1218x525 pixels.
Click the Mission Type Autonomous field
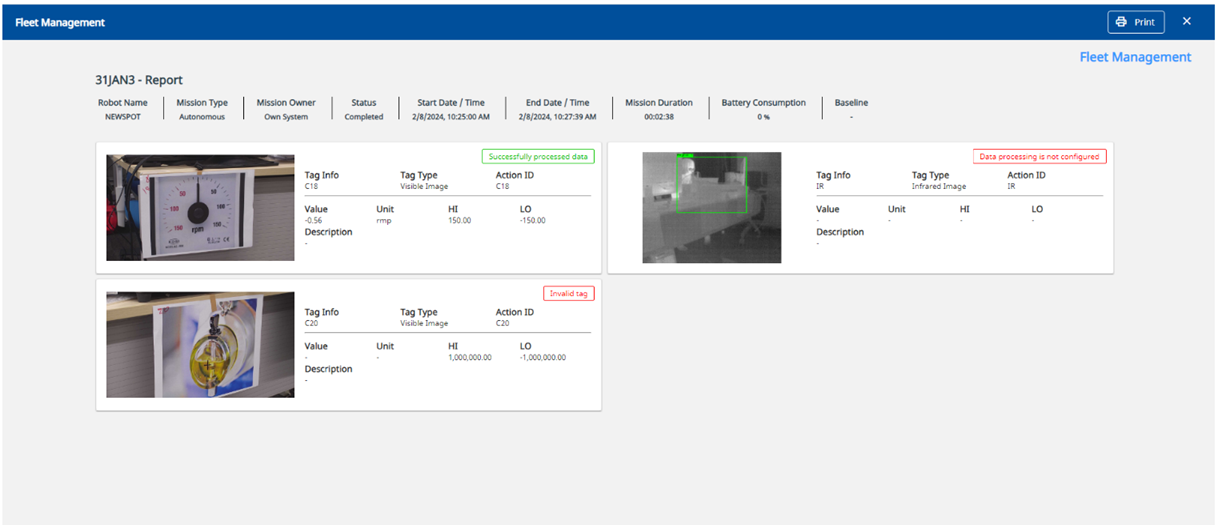(202, 116)
